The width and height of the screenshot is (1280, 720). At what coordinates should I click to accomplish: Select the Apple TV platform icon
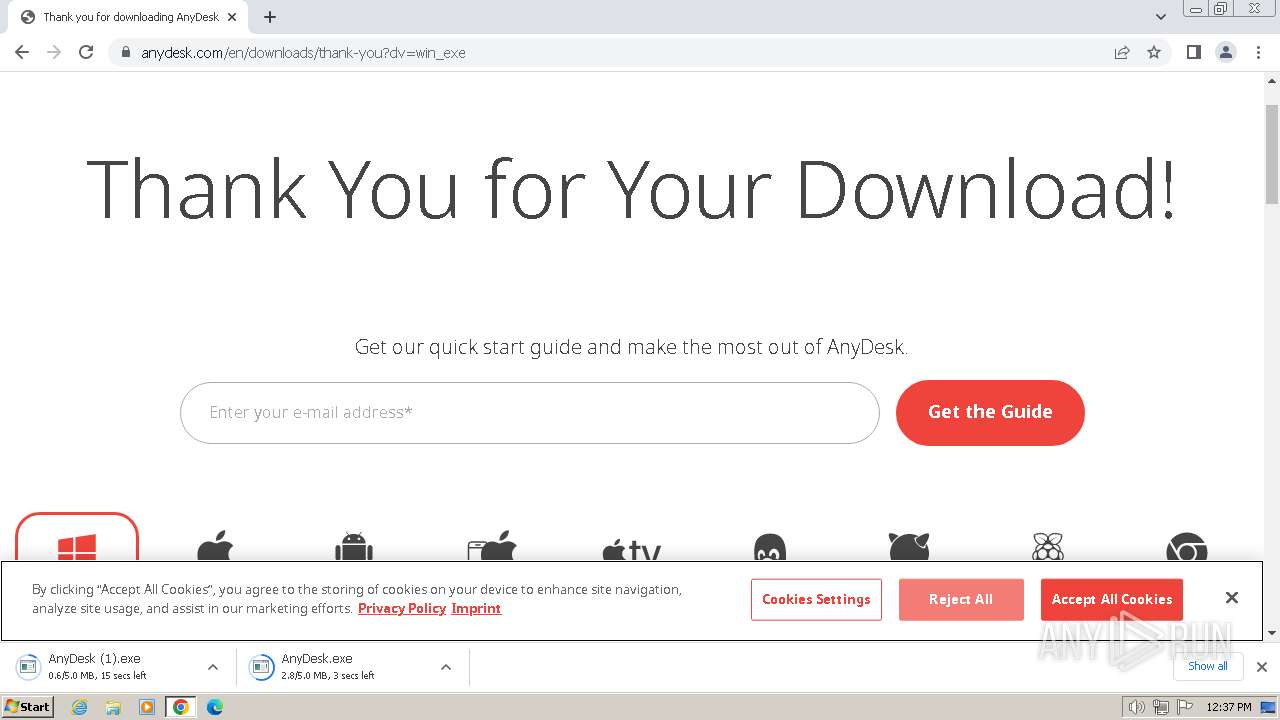(631, 549)
